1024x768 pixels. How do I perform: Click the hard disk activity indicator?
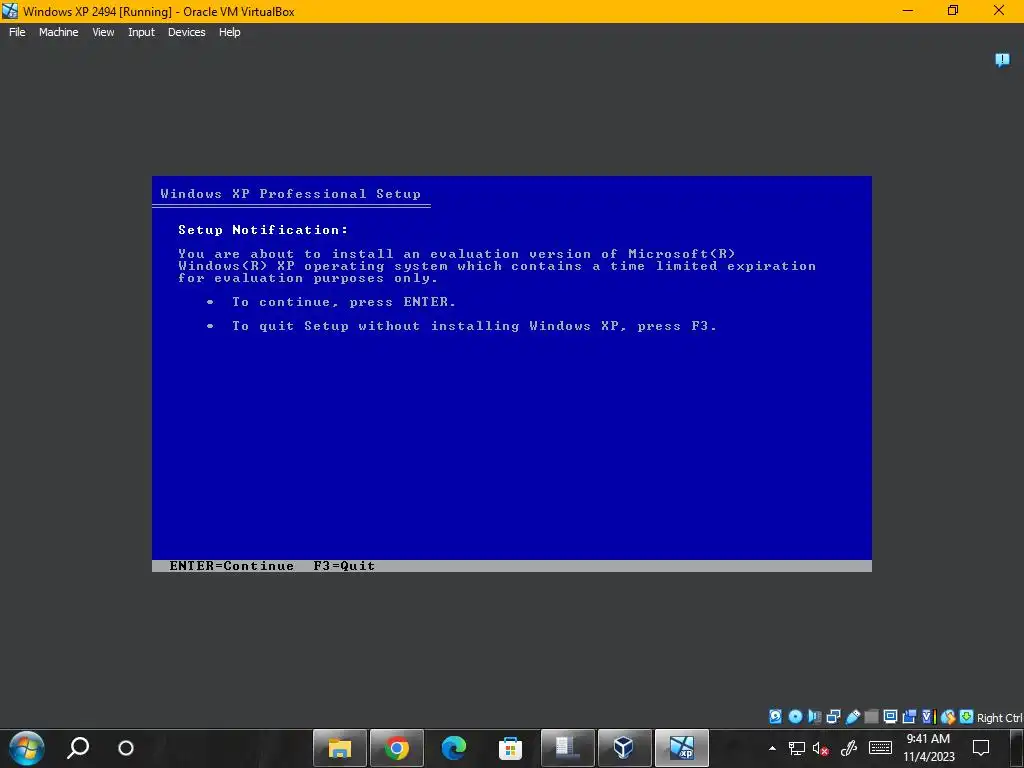tap(775, 716)
